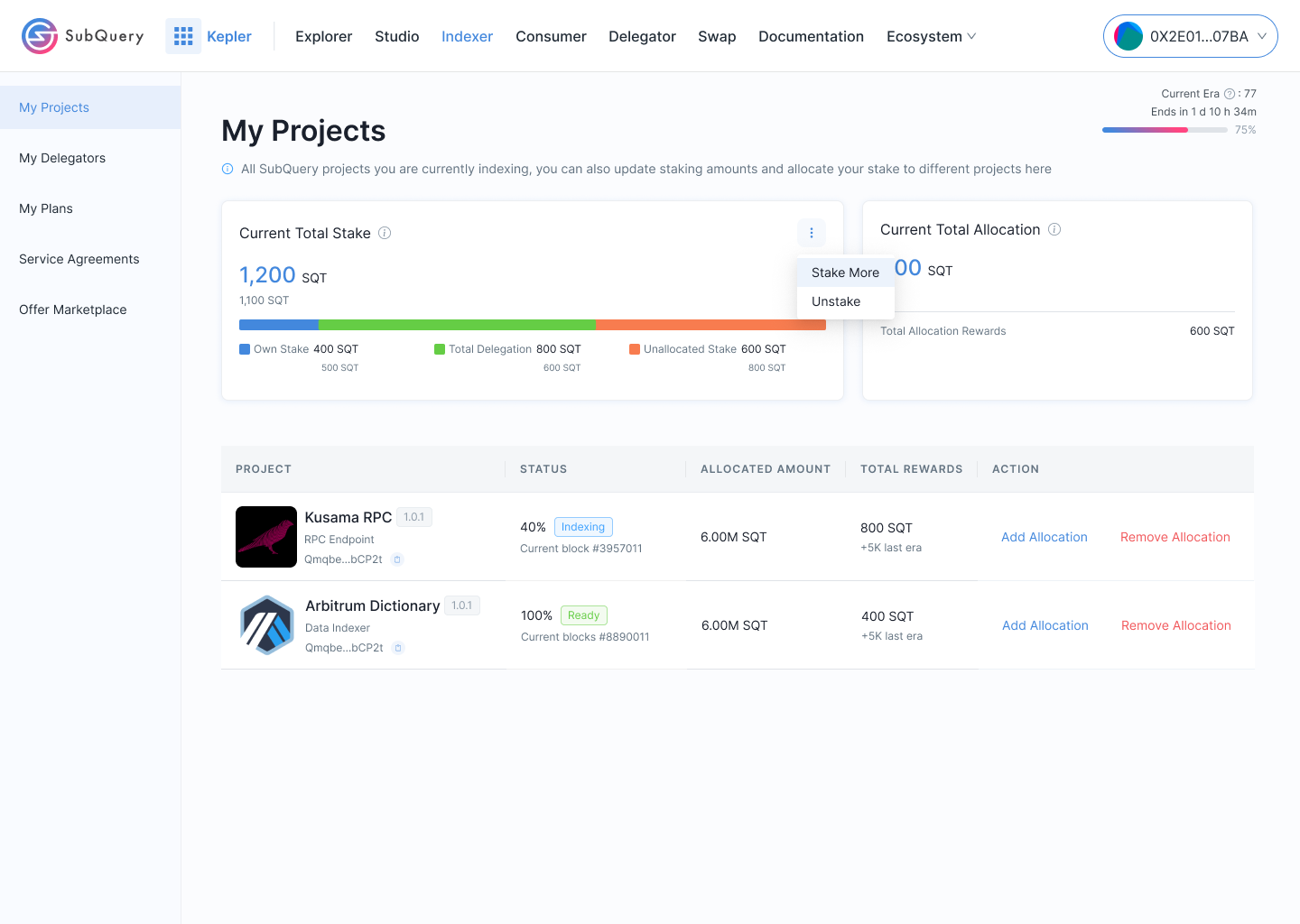Click the Kusama RPC 1.0.1 version tag

tap(414, 517)
